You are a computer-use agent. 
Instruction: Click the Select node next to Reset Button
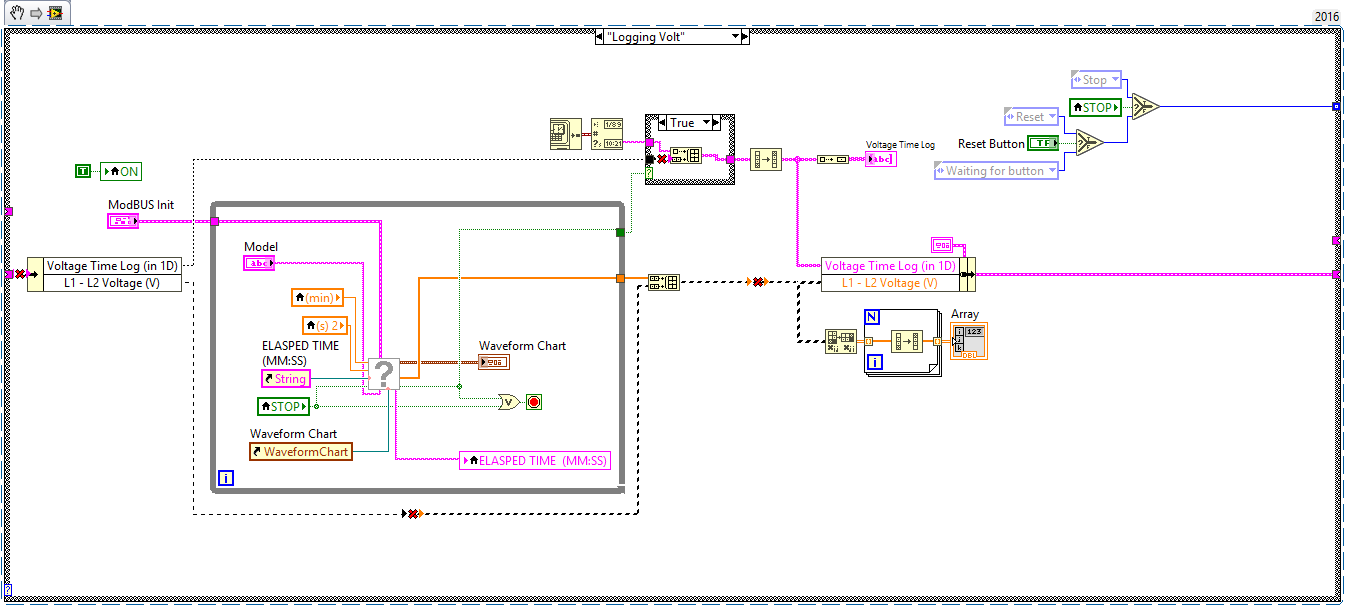tap(1089, 144)
